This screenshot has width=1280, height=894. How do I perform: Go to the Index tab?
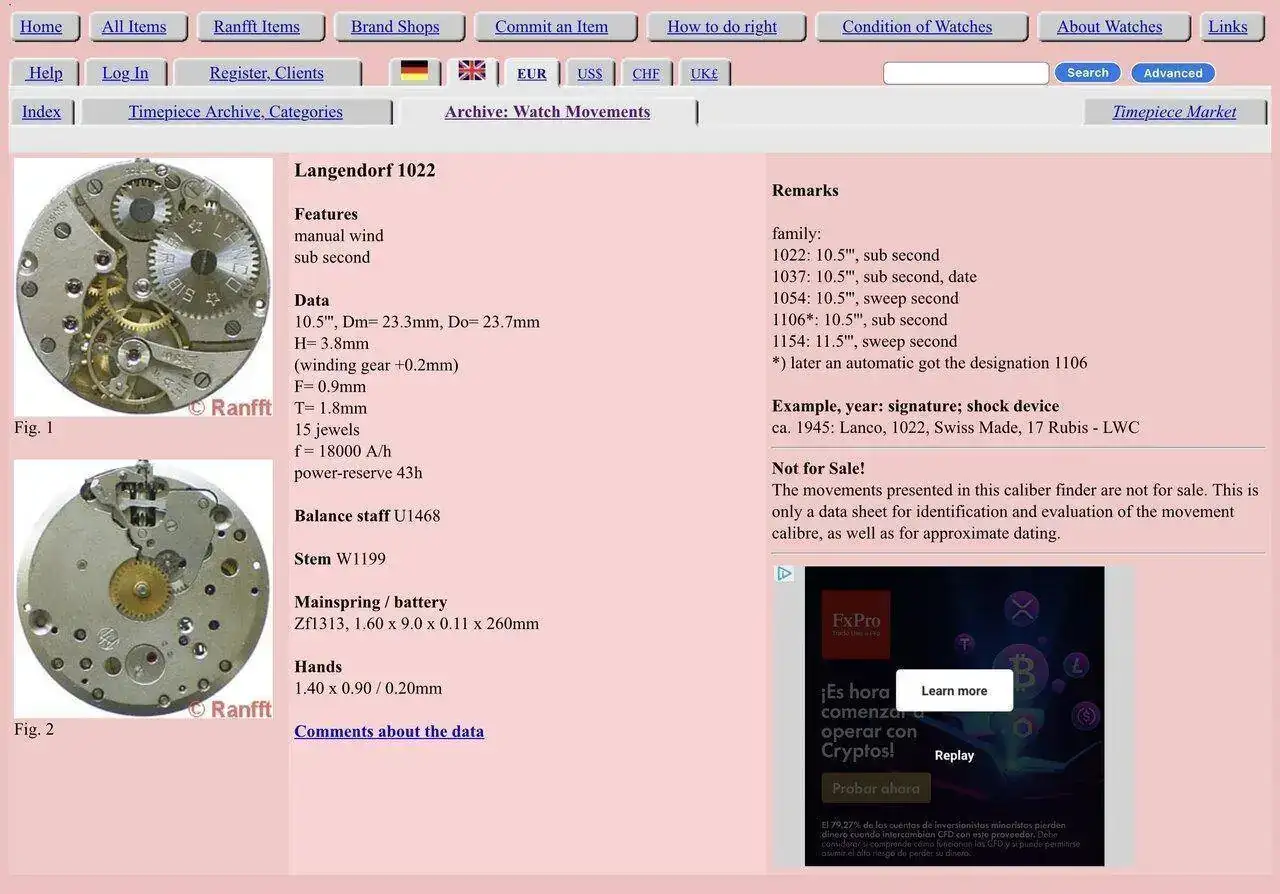pyautogui.click(x=41, y=112)
